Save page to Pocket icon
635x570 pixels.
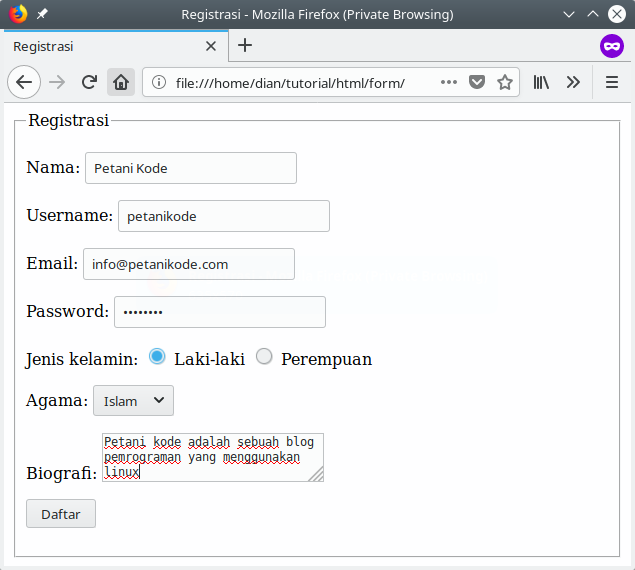[477, 82]
